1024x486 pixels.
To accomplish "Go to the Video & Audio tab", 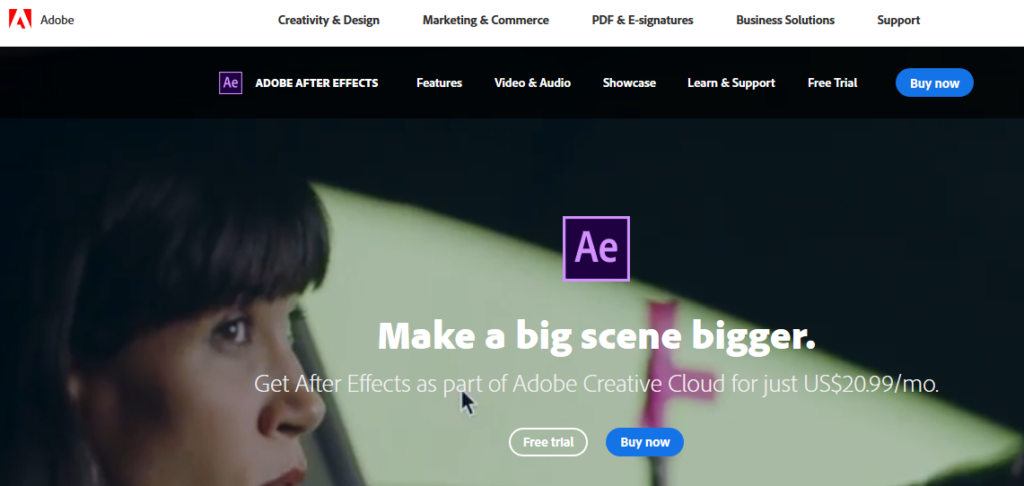I will click(x=532, y=83).
